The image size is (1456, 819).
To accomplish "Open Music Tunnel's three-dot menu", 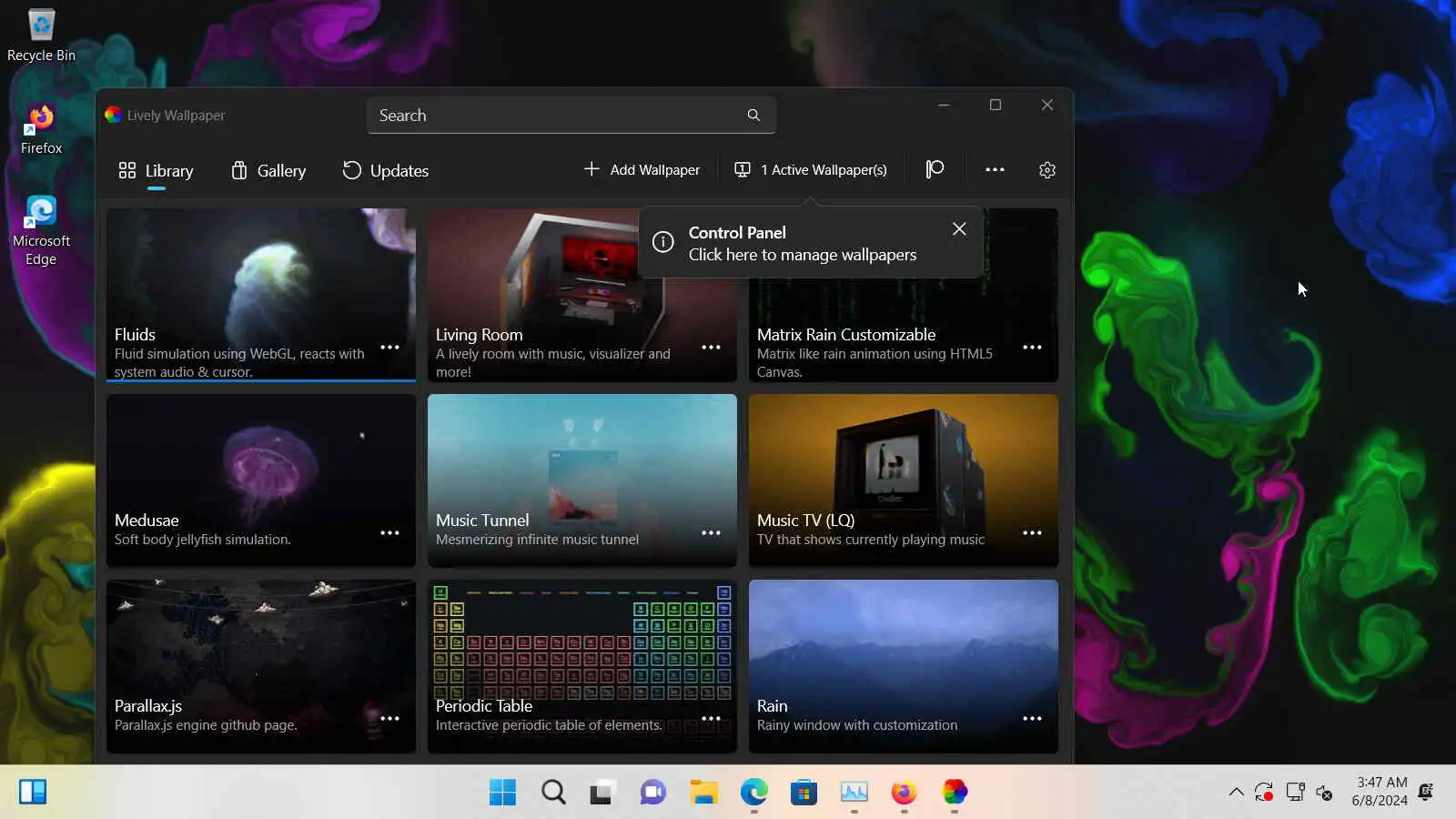I will [x=711, y=533].
